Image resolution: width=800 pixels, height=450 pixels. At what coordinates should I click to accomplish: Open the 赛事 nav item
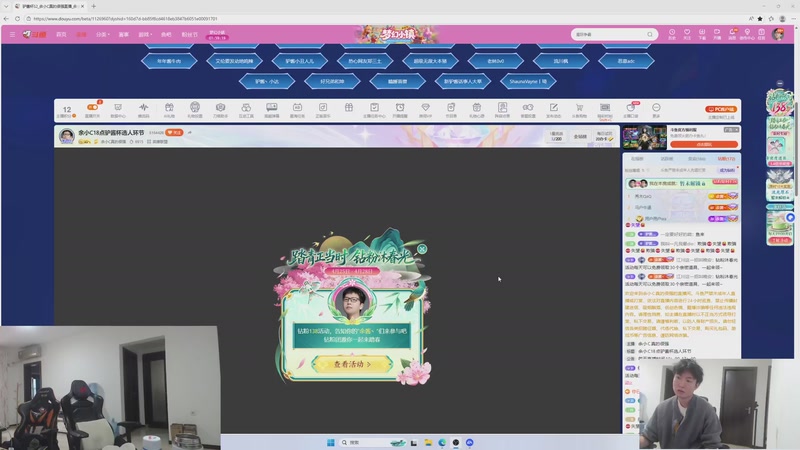pos(123,35)
